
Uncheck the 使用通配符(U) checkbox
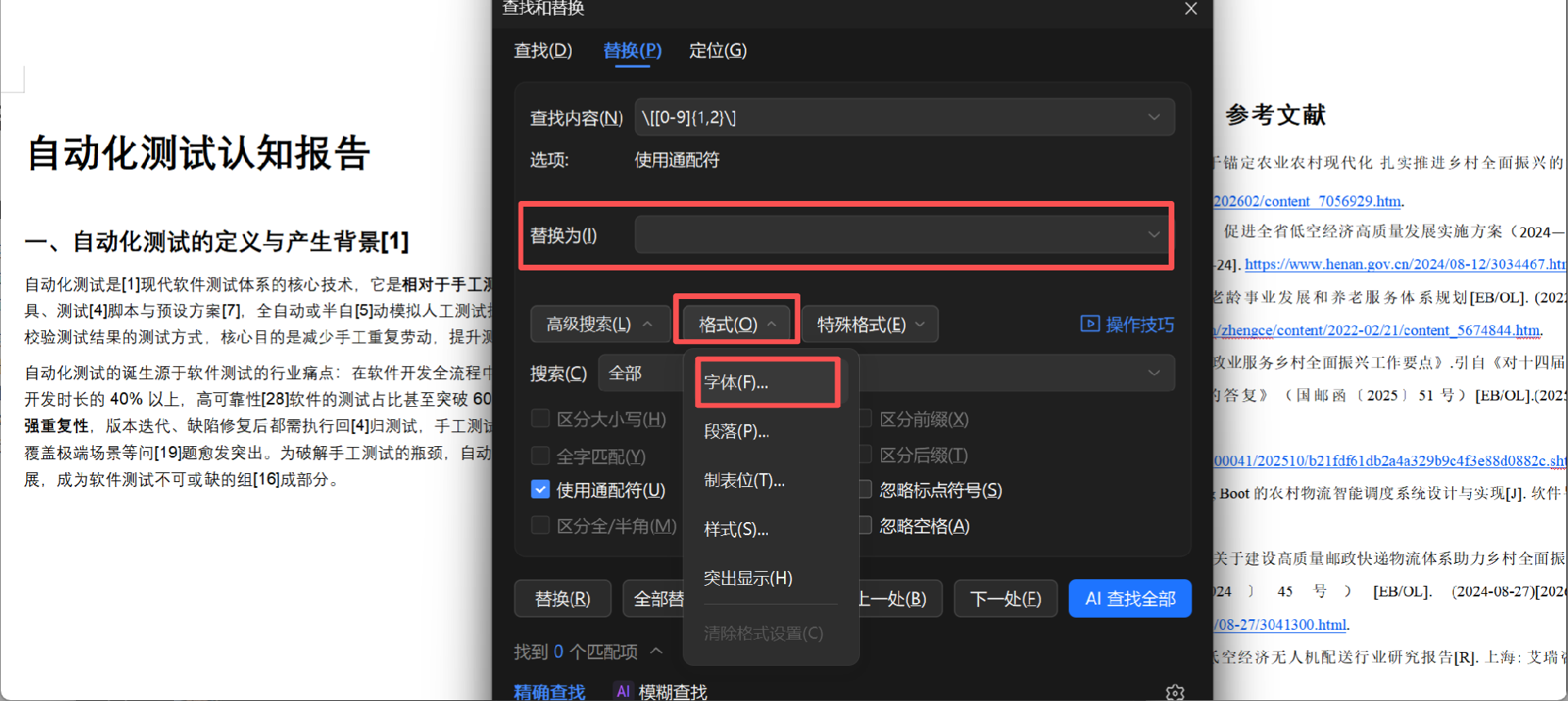540,489
